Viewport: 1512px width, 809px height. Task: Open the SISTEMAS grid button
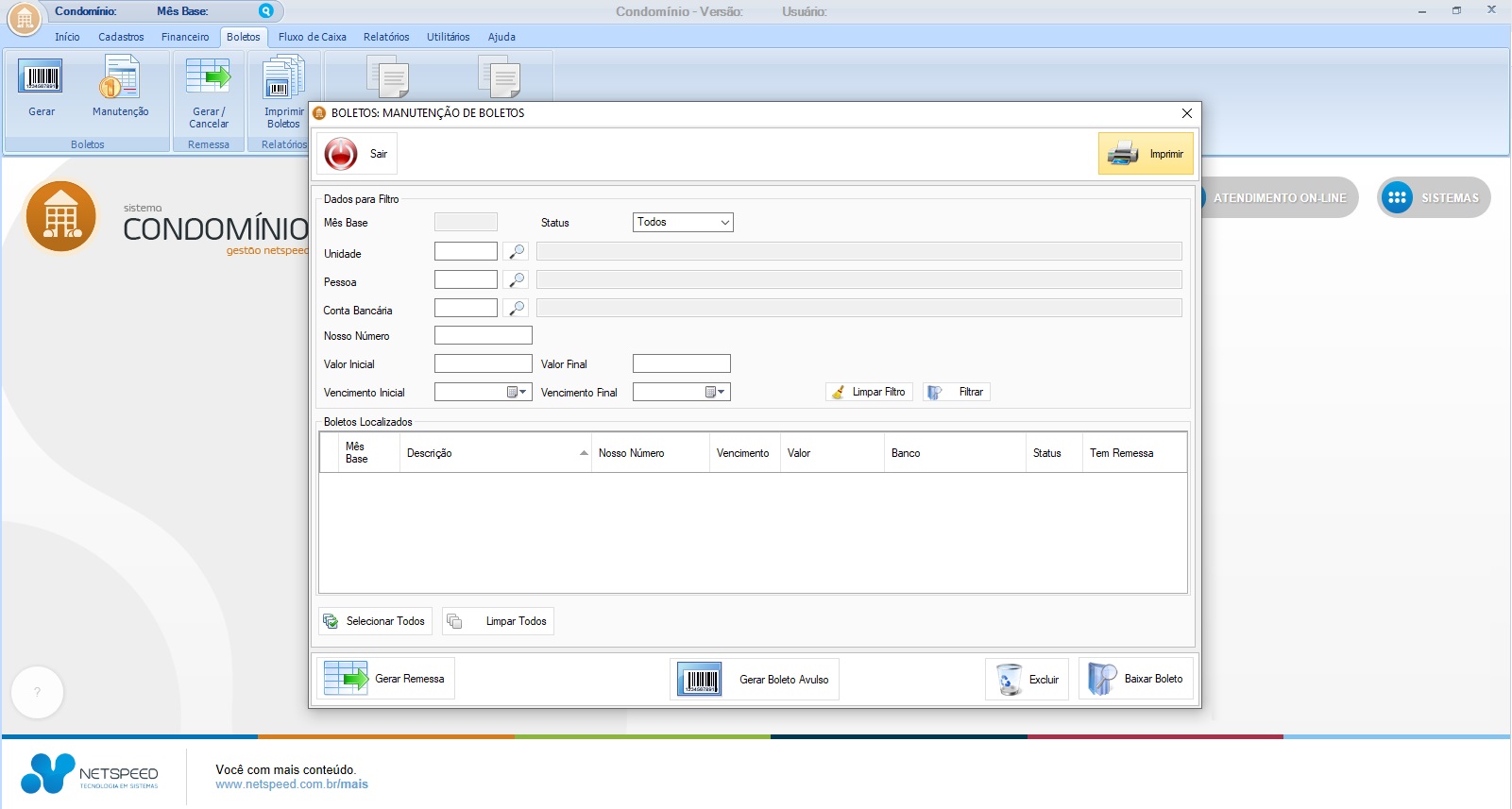click(1434, 197)
